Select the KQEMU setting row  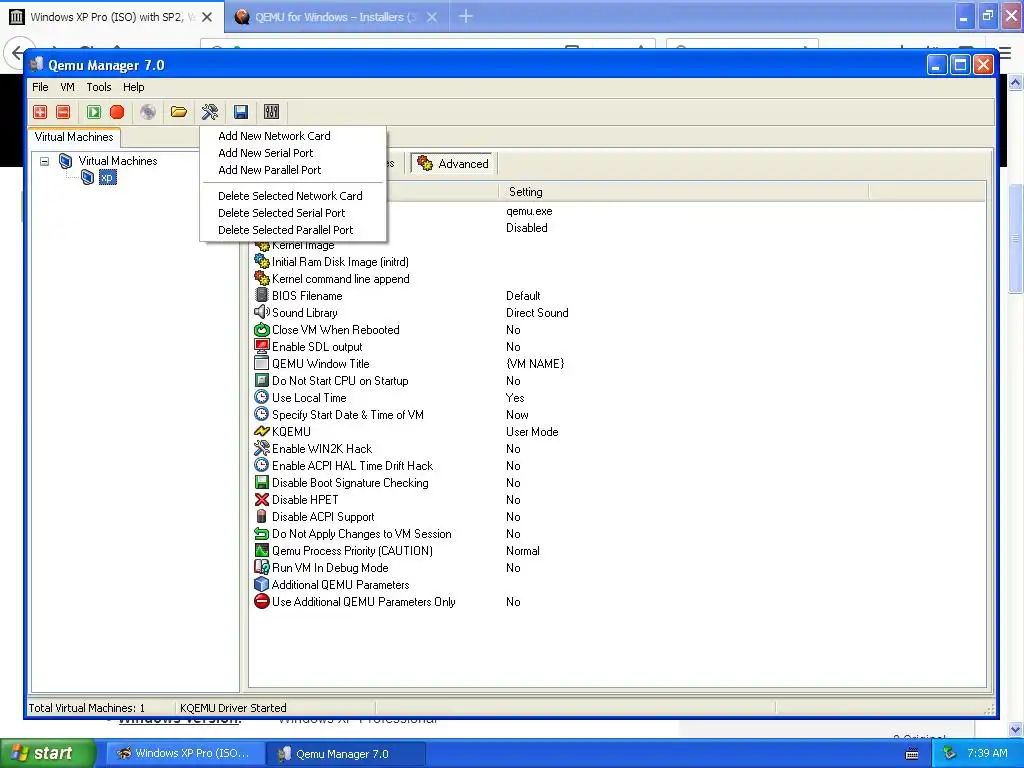[291, 432]
